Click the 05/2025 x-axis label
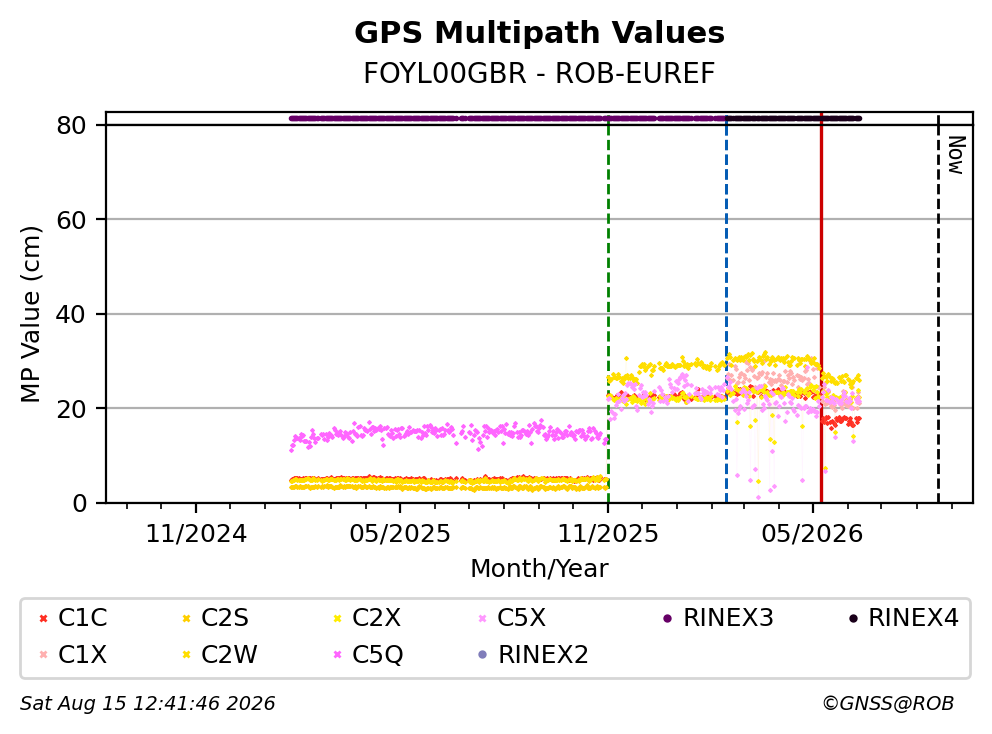 coord(400,534)
